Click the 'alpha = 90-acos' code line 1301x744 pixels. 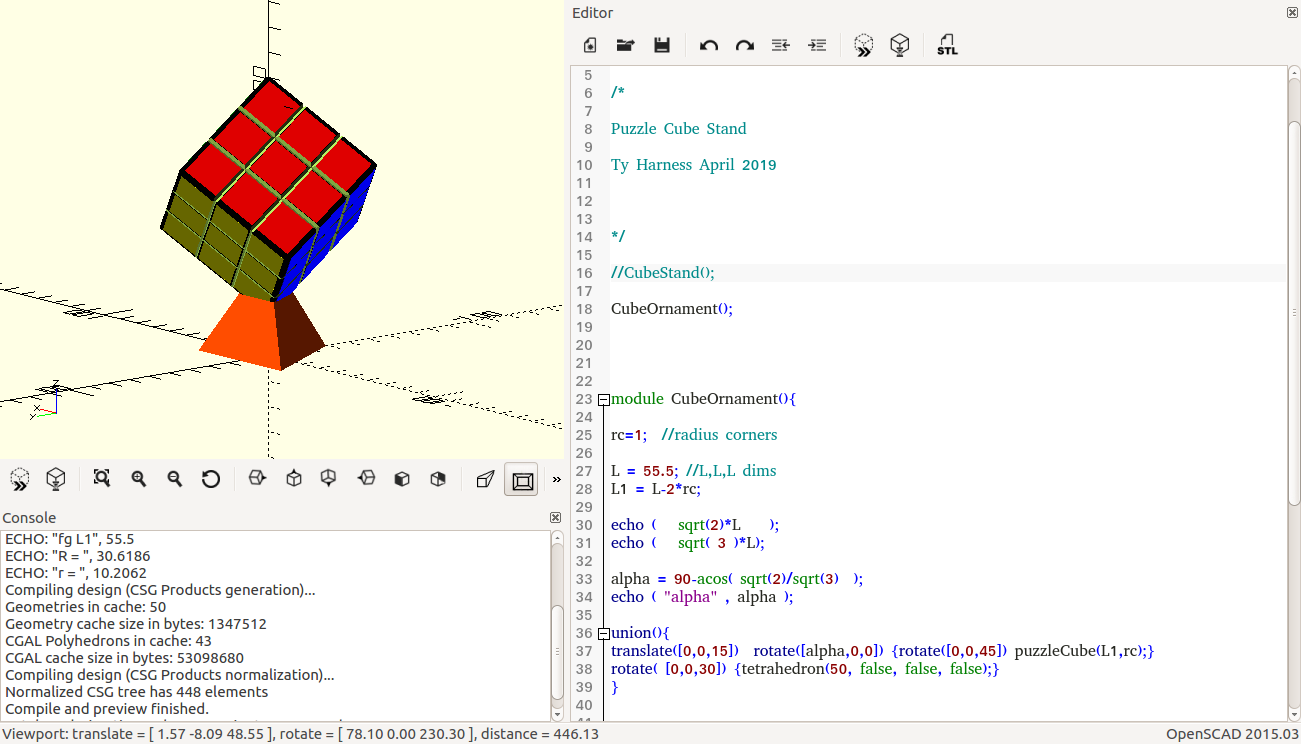pyautogui.click(x=737, y=579)
